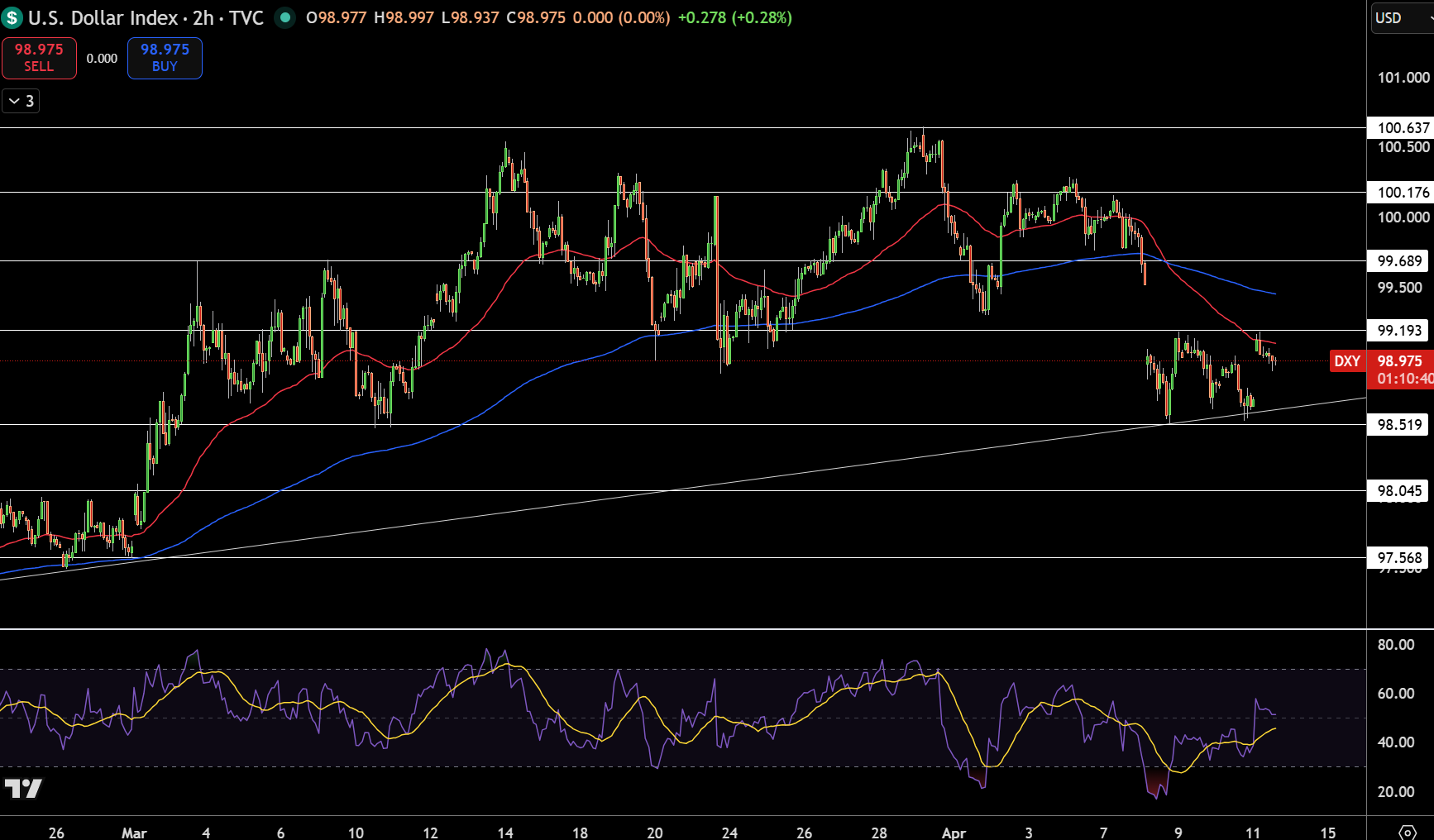Click the 101.000 price scale value

[1403, 77]
